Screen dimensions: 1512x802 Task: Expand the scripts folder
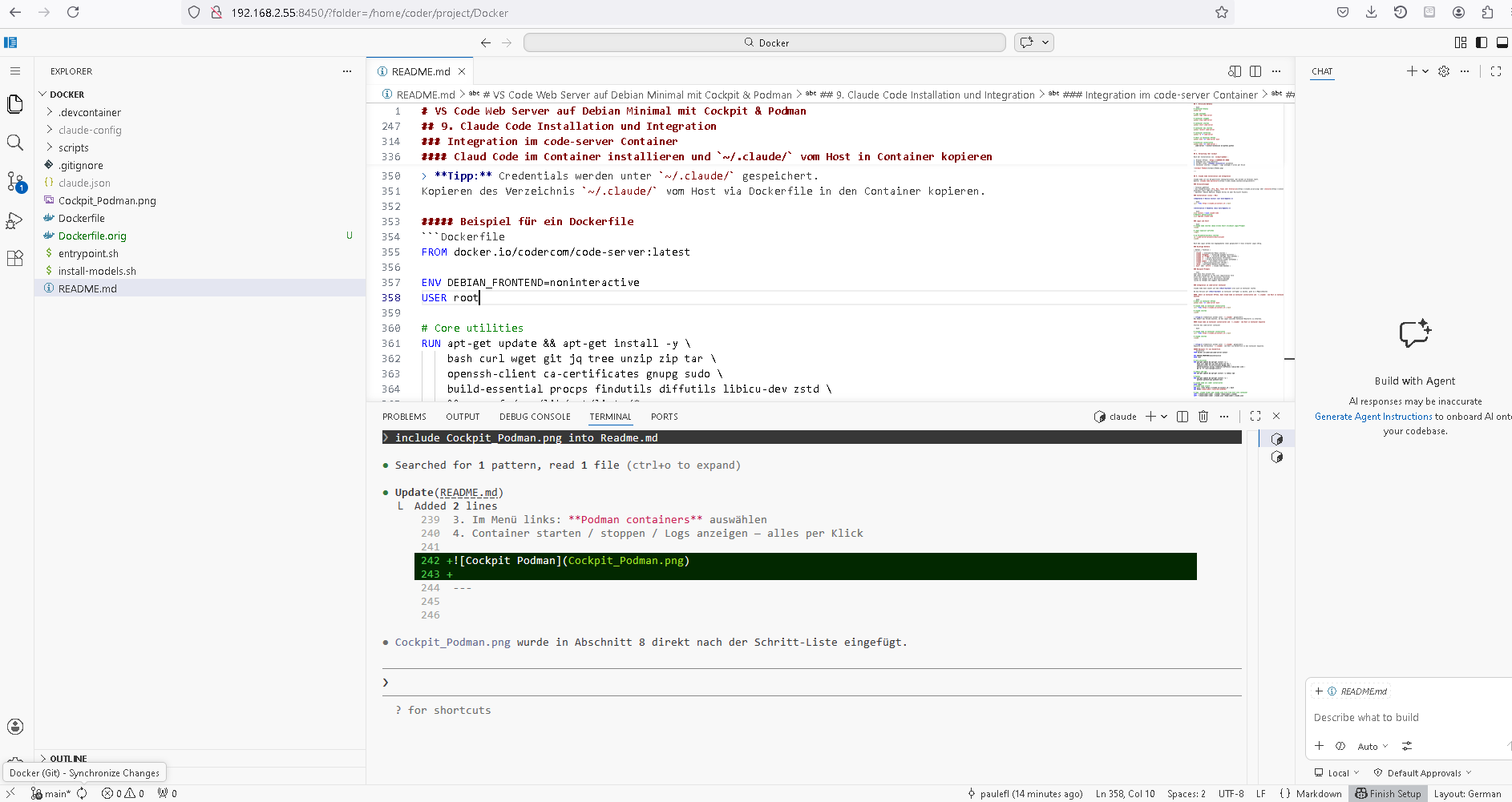pos(50,147)
